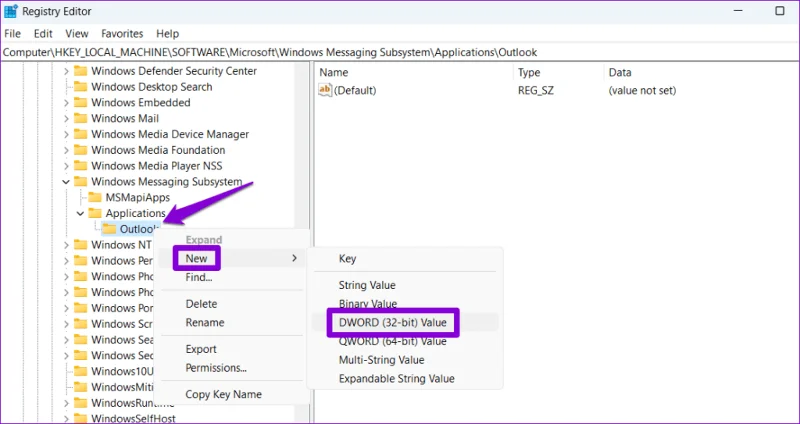Screen dimensions: 800x424
Task: Expand the Windows Mail key
Action: click(x=66, y=119)
